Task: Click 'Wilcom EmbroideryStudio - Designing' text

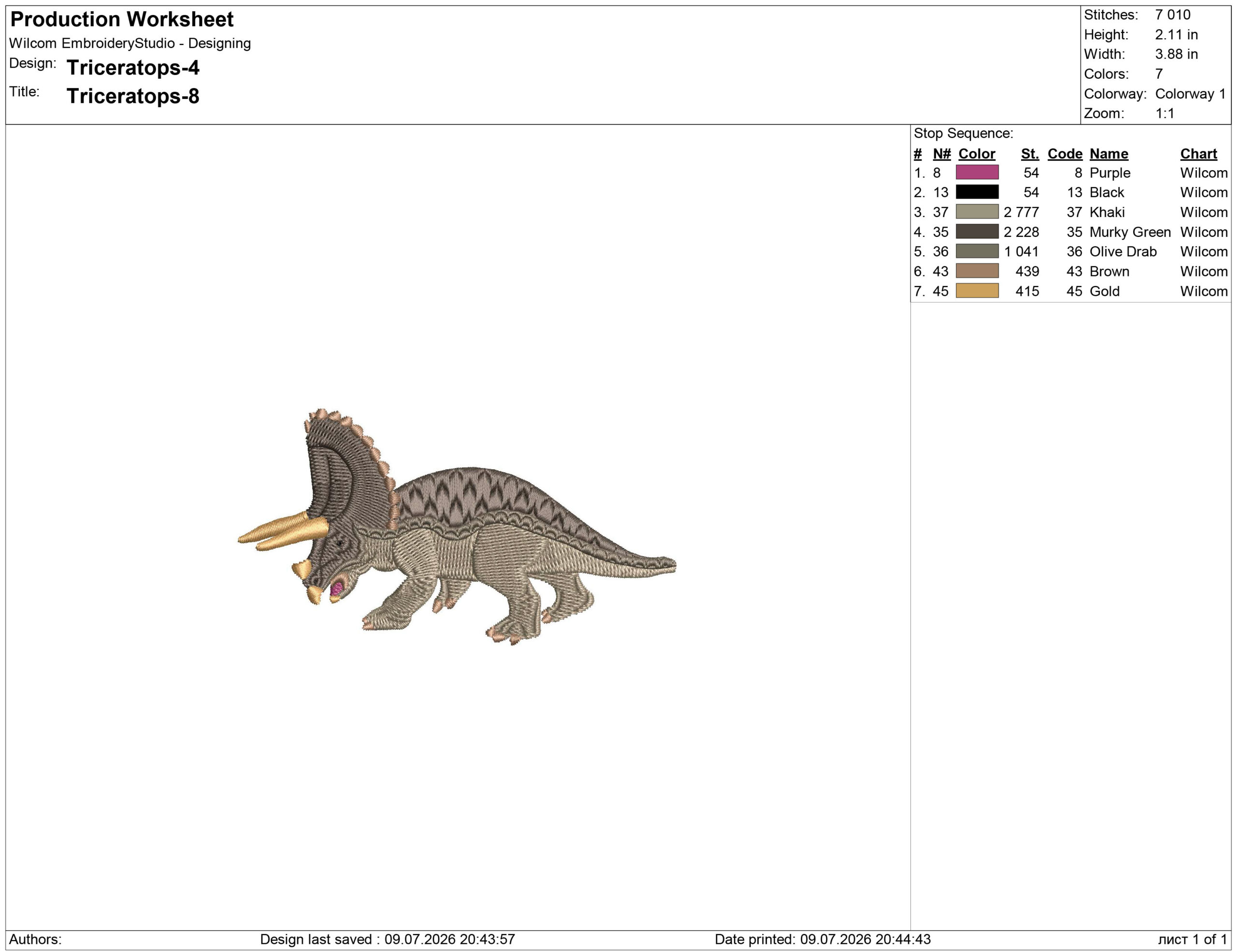Action: pyautogui.click(x=129, y=43)
